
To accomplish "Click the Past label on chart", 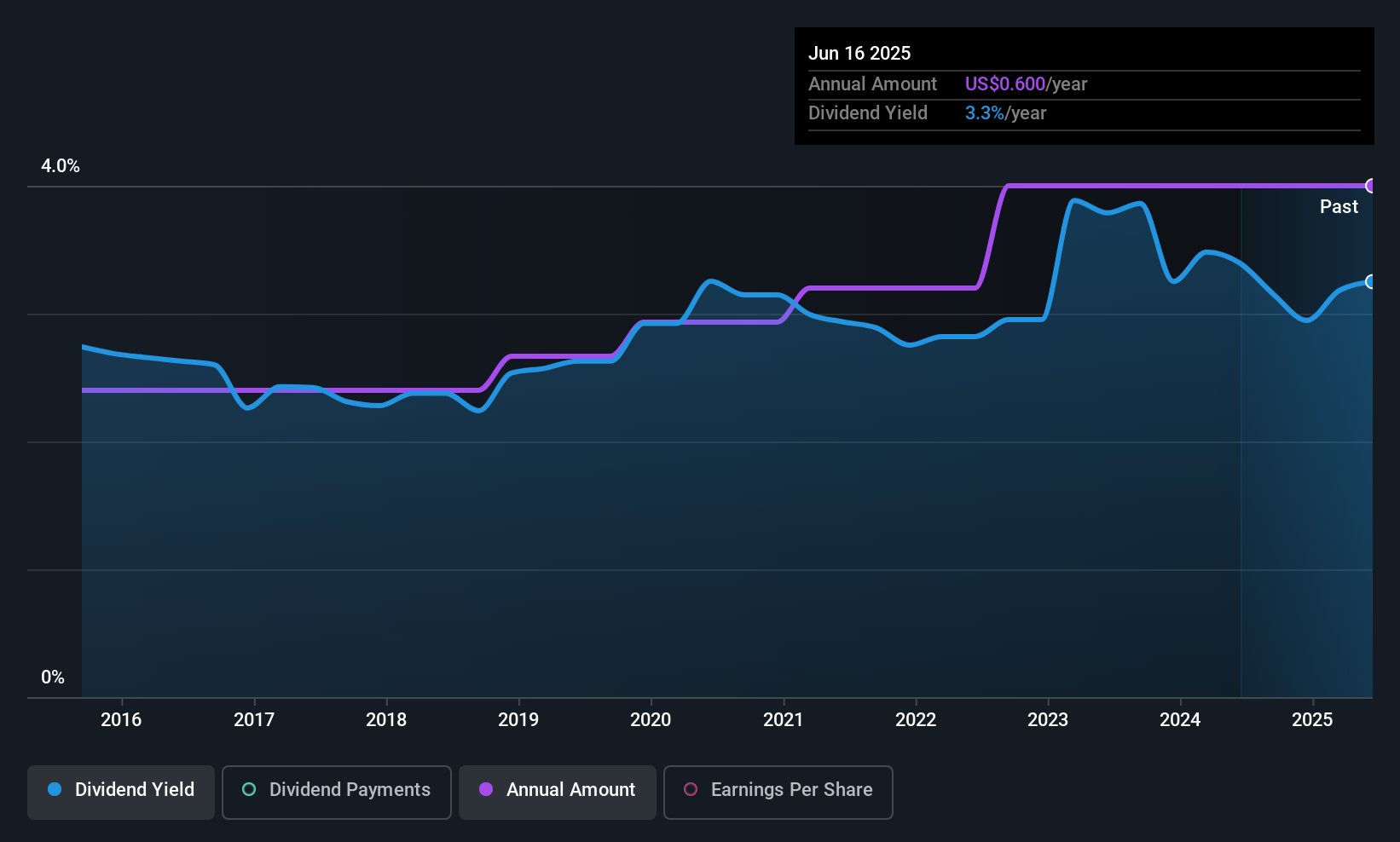I will tap(1339, 206).
